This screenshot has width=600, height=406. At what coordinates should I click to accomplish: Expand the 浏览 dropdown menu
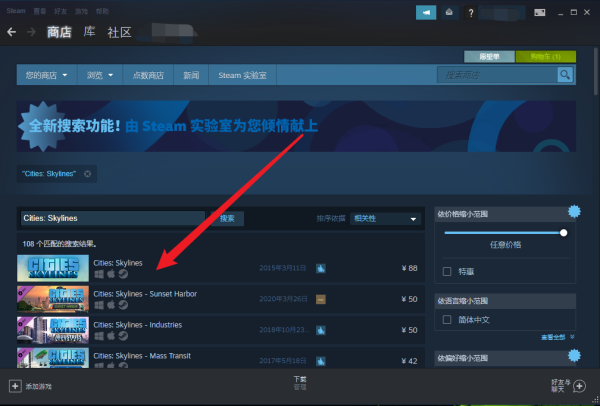click(x=99, y=75)
